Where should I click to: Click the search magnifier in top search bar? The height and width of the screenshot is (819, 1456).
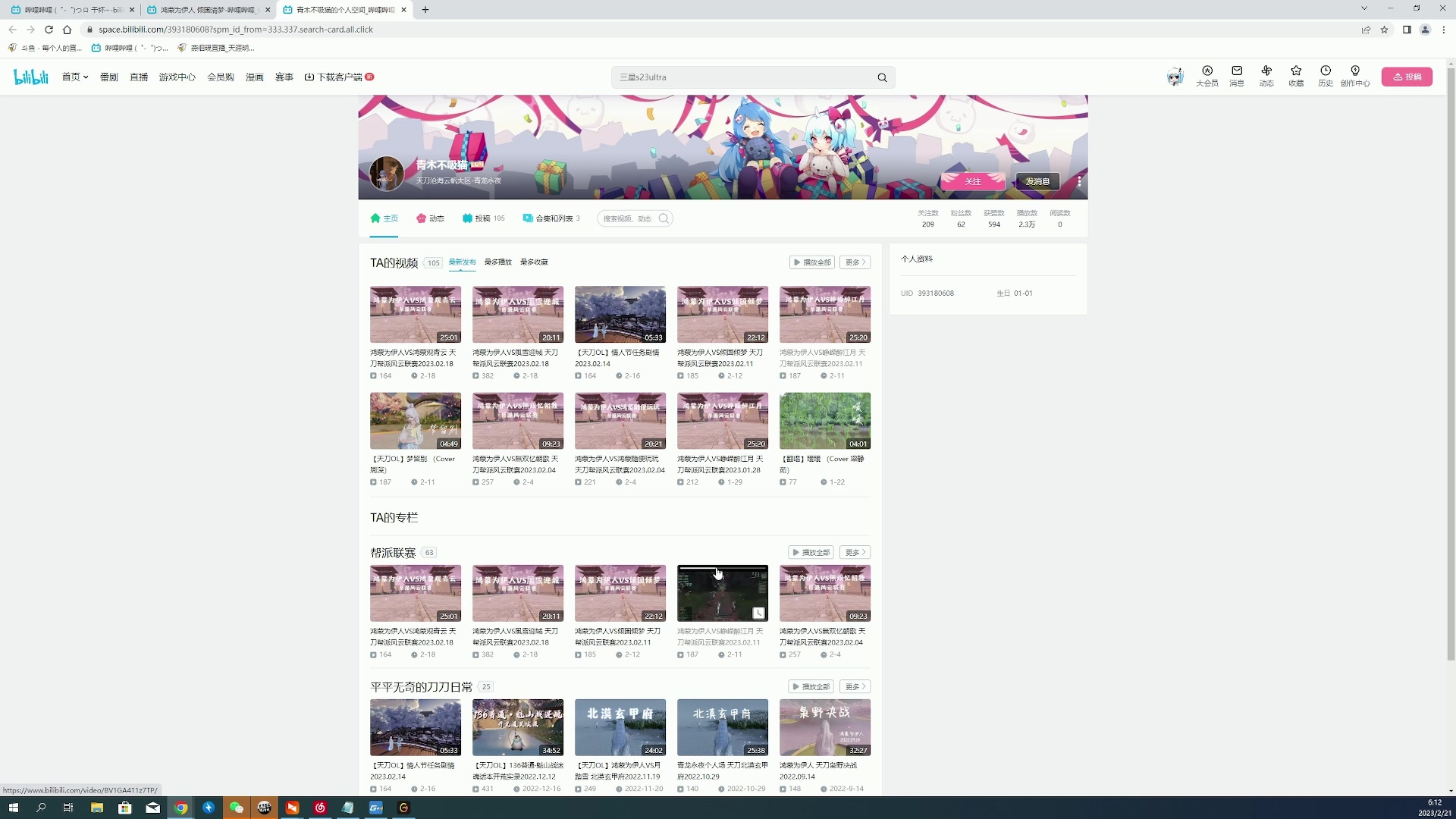(882, 77)
